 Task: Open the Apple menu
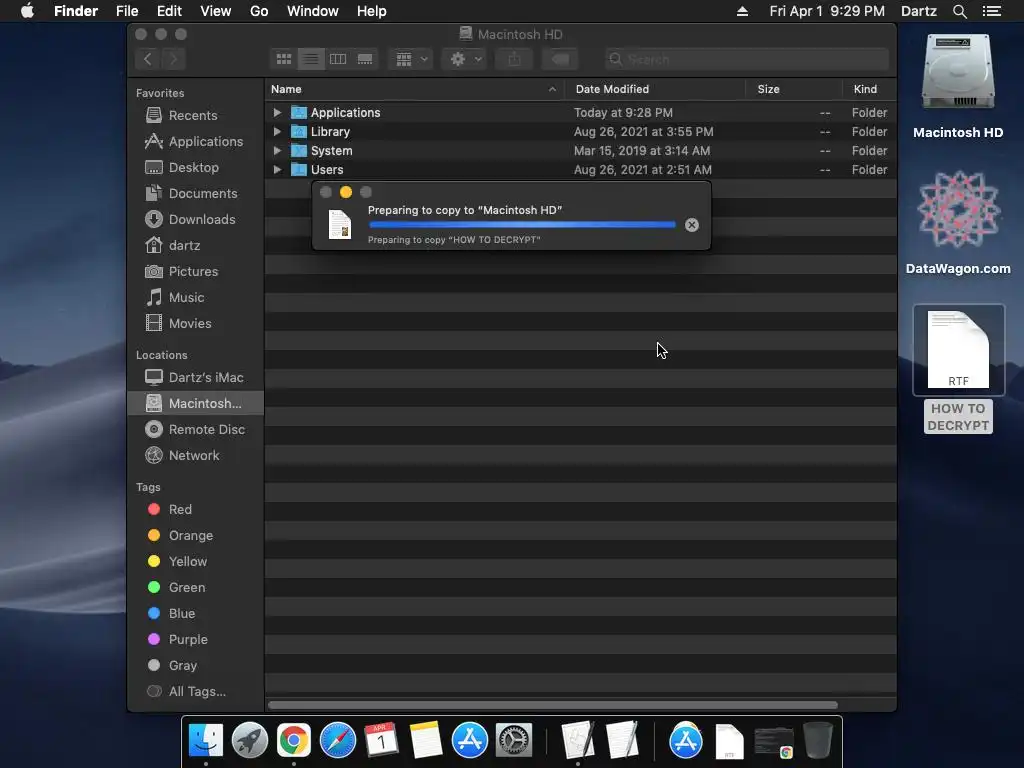27,11
